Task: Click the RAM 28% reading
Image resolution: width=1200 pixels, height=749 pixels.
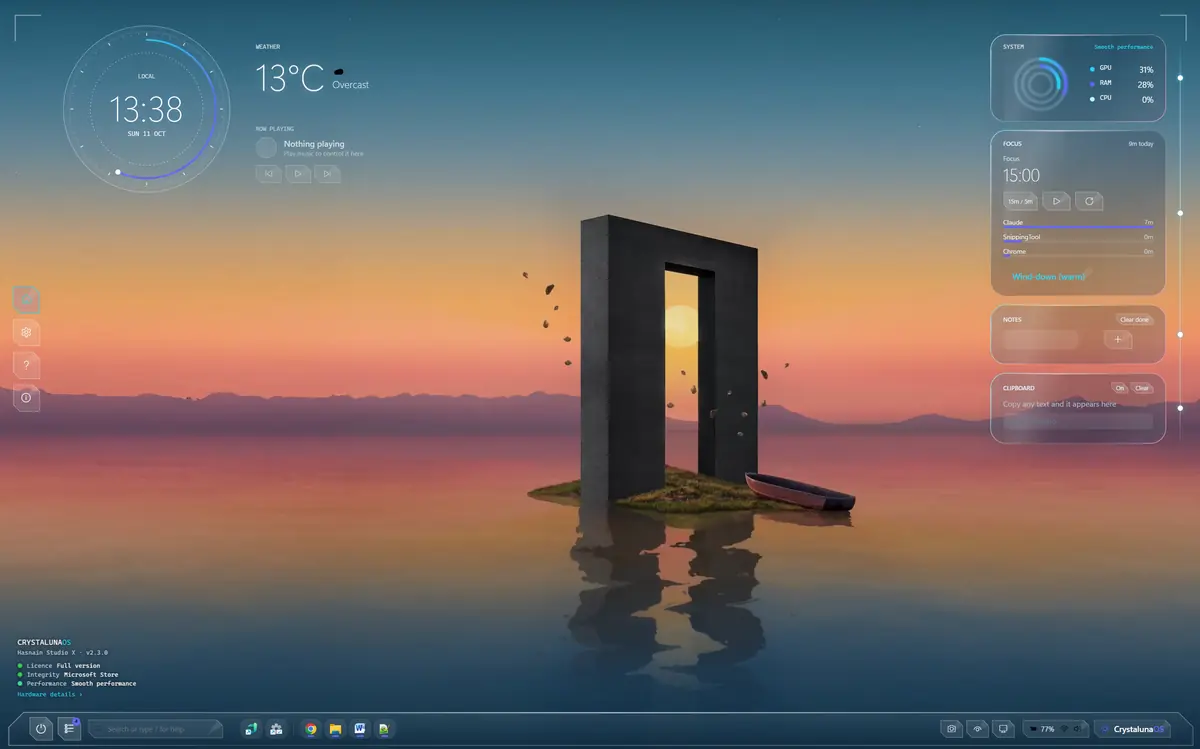Action: pos(1121,84)
